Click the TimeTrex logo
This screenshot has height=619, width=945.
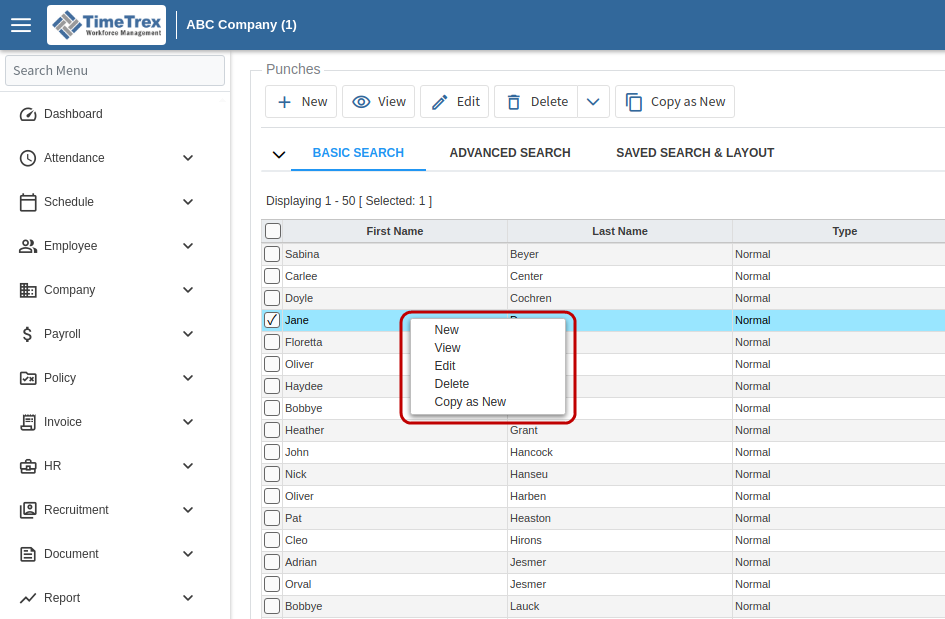pyautogui.click(x=107, y=25)
